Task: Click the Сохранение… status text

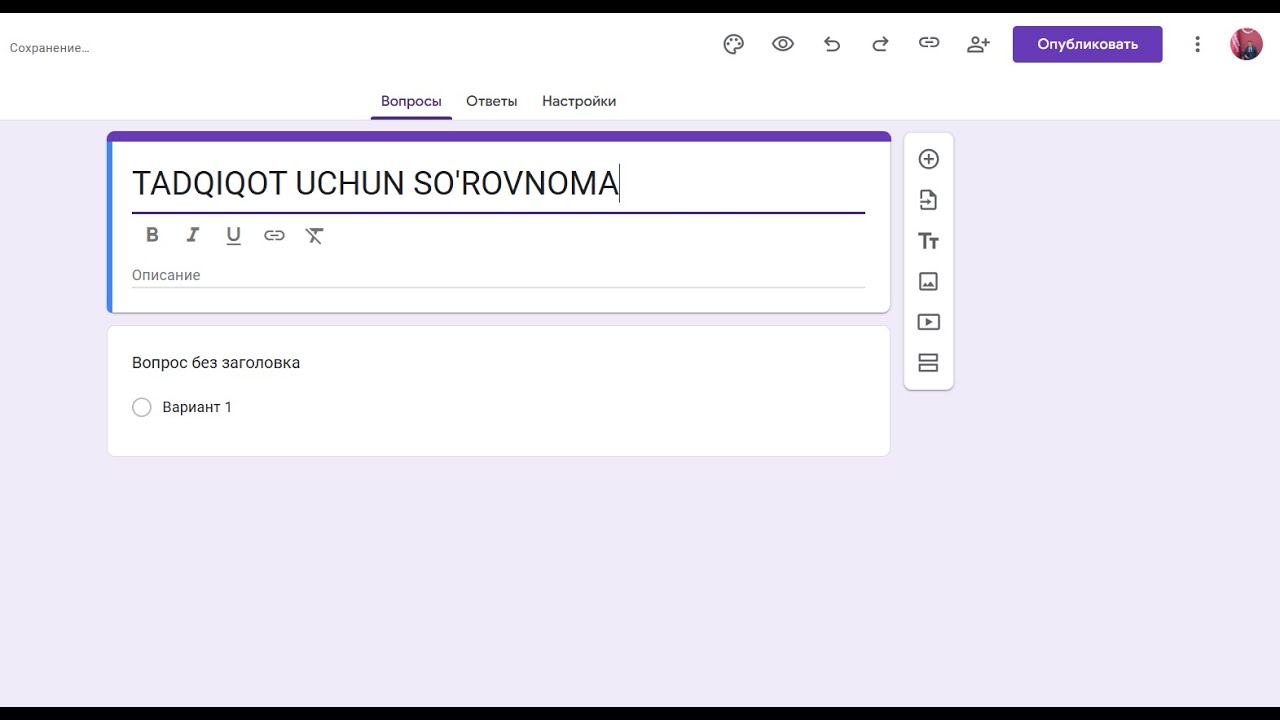Action: 50,48
